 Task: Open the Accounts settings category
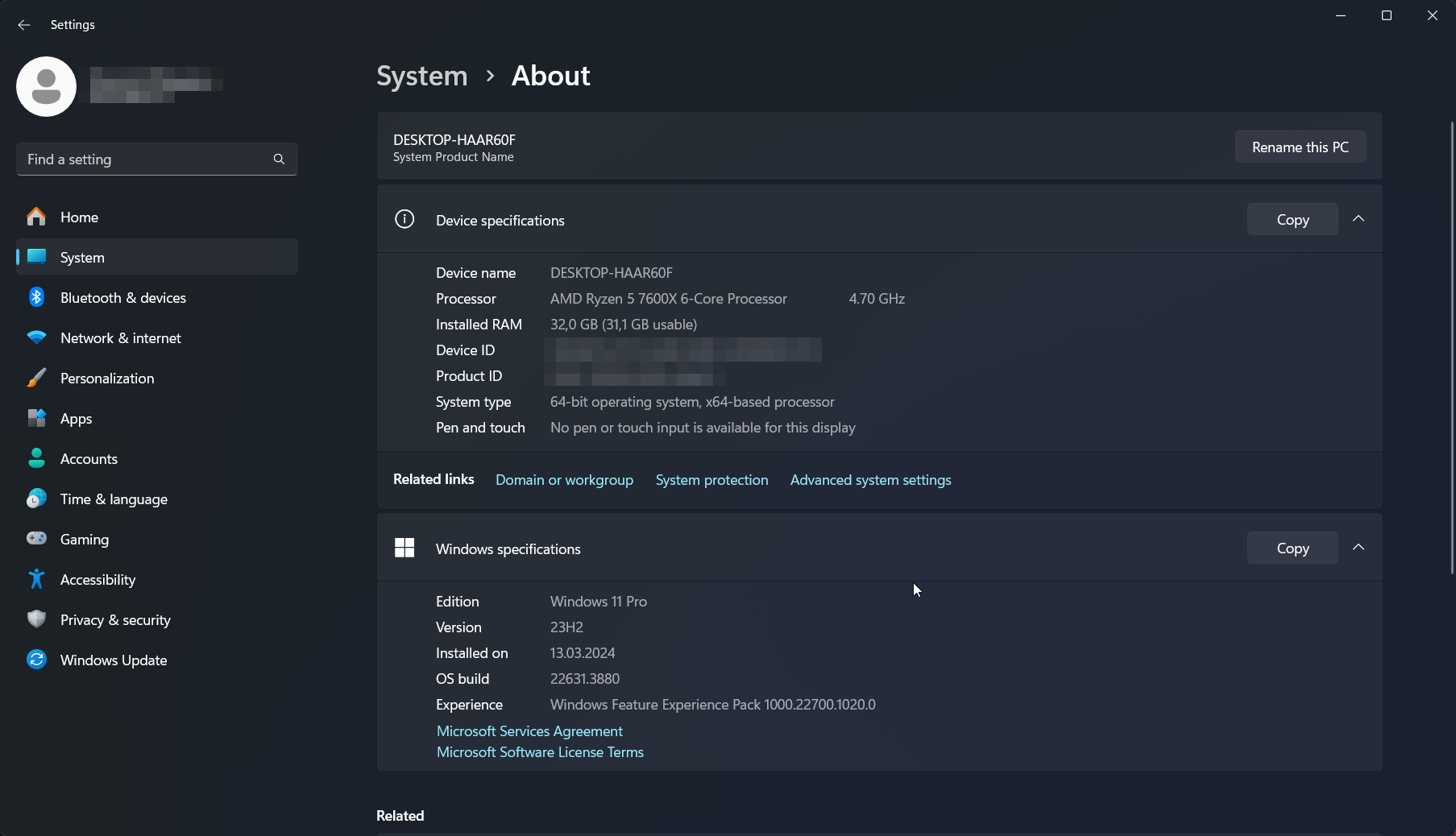click(x=157, y=458)
